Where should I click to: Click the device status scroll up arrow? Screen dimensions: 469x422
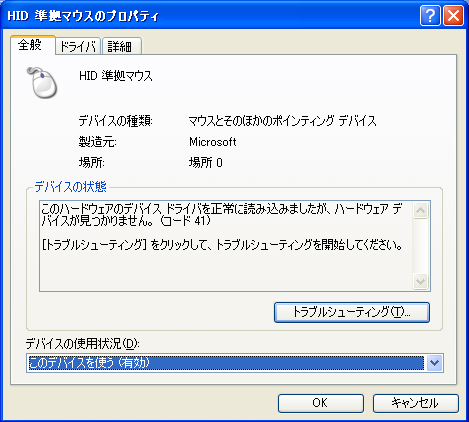(x=421, y=211)
